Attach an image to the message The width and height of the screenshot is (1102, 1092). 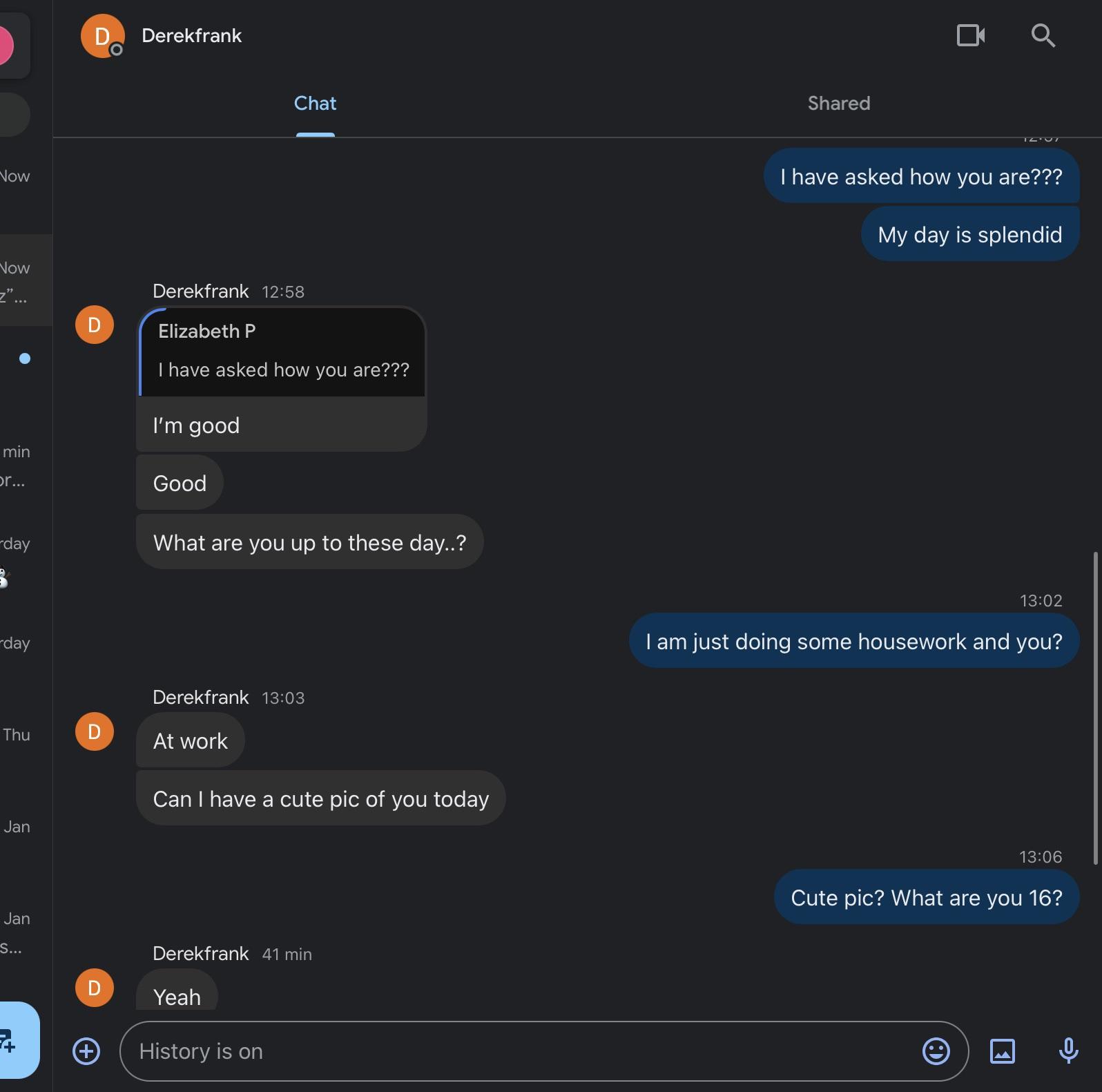1003,1051
